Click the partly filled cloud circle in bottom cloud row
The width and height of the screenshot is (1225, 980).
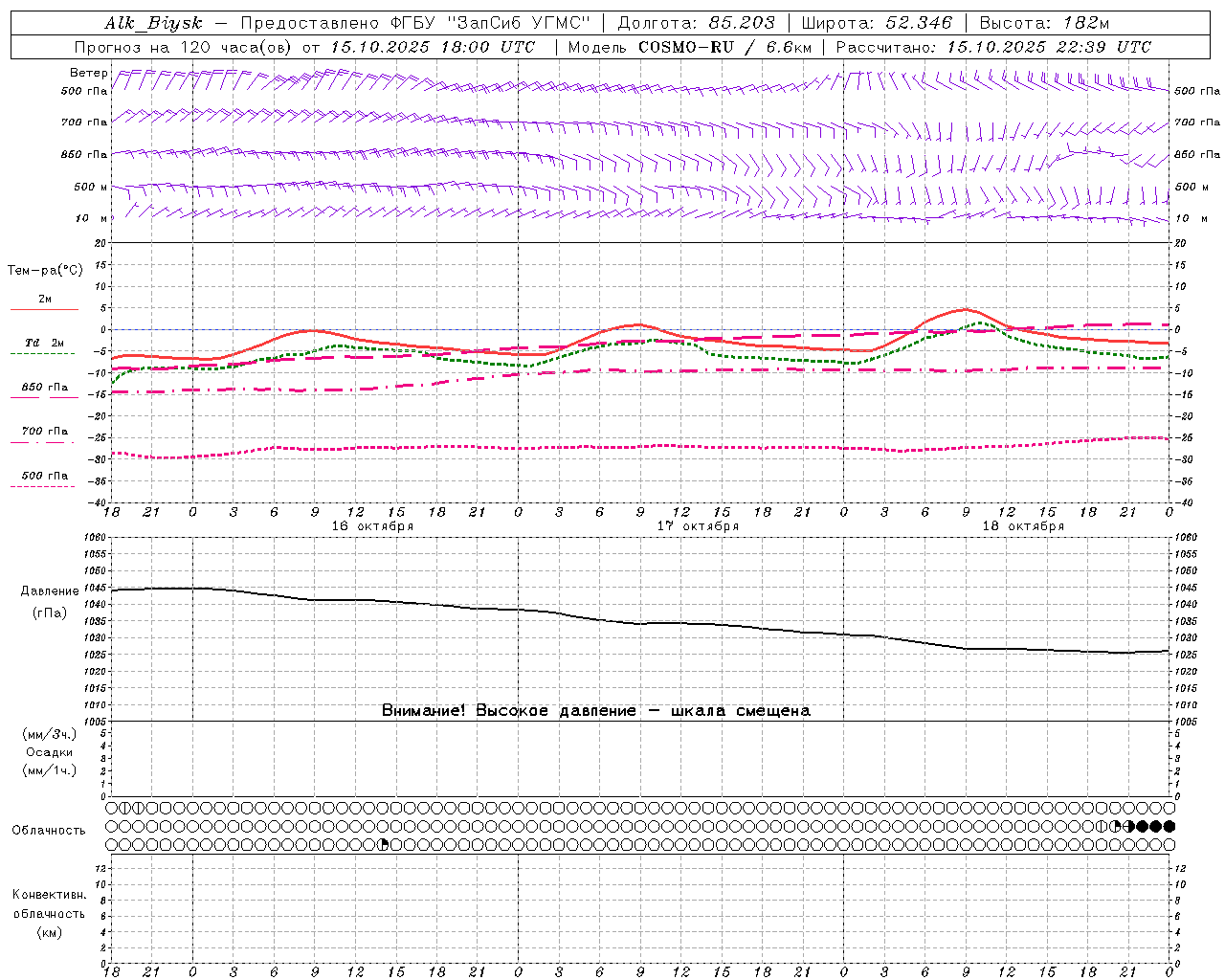pyautogui.click(x=383, y=844)
